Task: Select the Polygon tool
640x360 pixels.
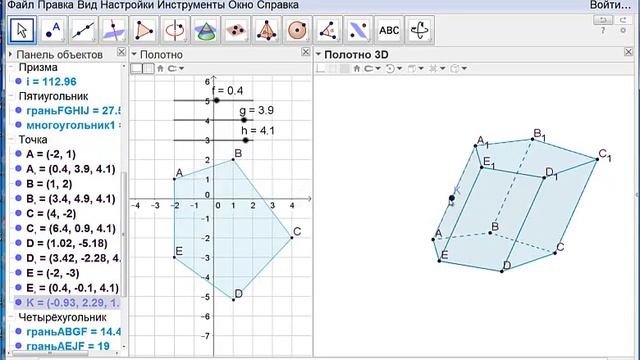Action: click(x=144, y=30)
